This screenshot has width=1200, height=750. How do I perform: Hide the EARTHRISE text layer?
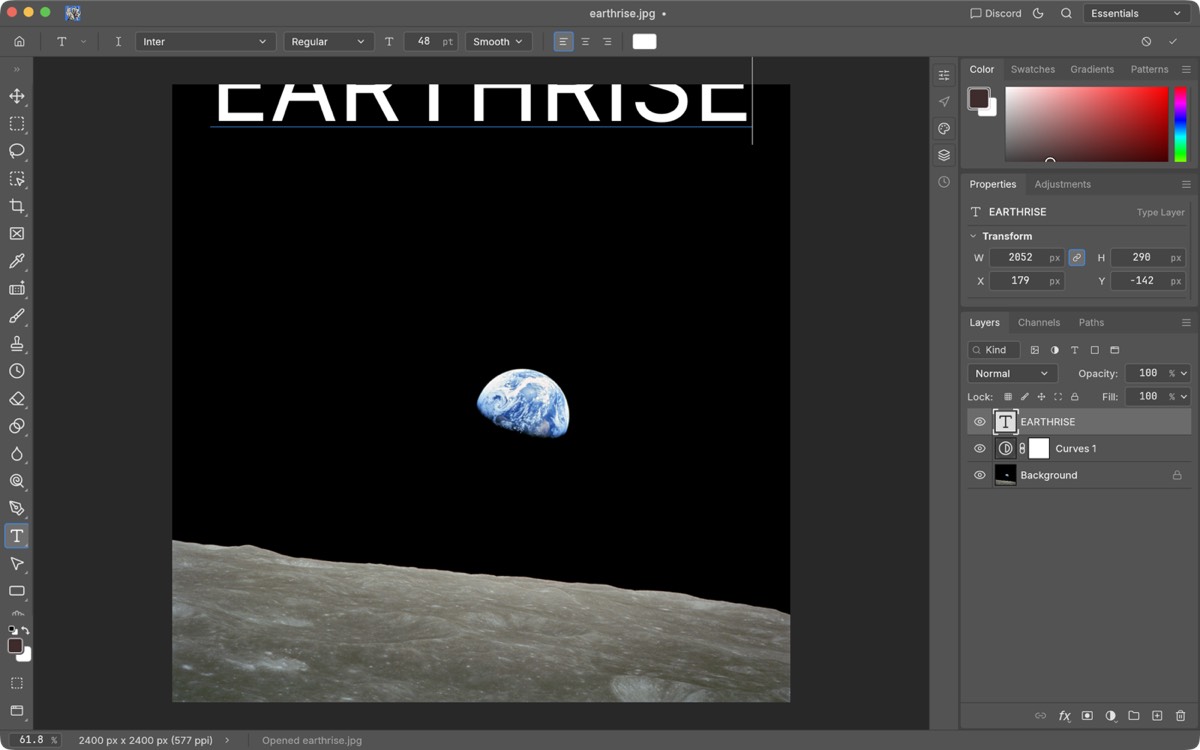click(x=980, y=422)
